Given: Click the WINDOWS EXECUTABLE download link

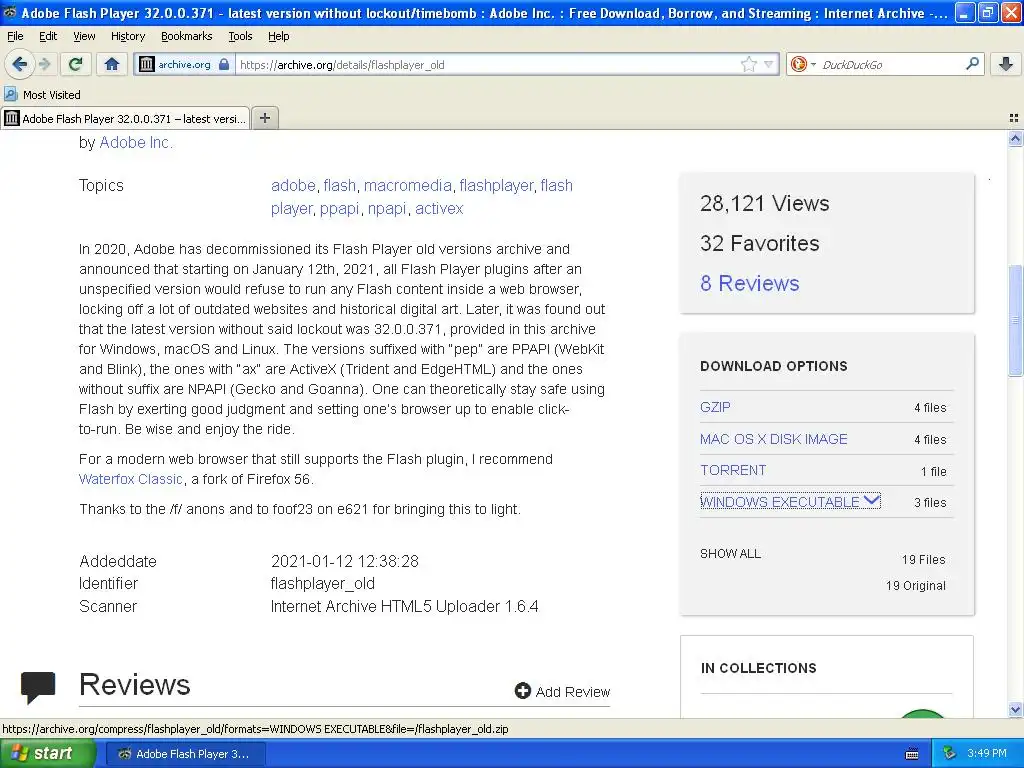Looking at the screenshot, I should pyautogui.click(x=780, y=502).
